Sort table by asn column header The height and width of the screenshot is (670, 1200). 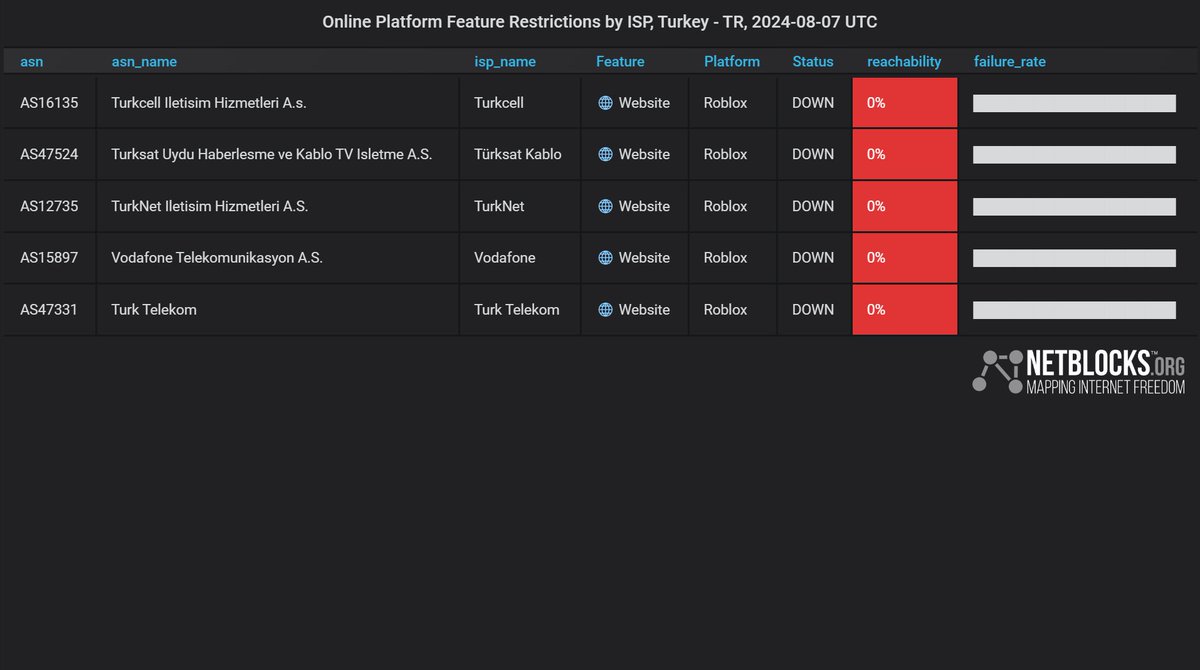point(32,62)
